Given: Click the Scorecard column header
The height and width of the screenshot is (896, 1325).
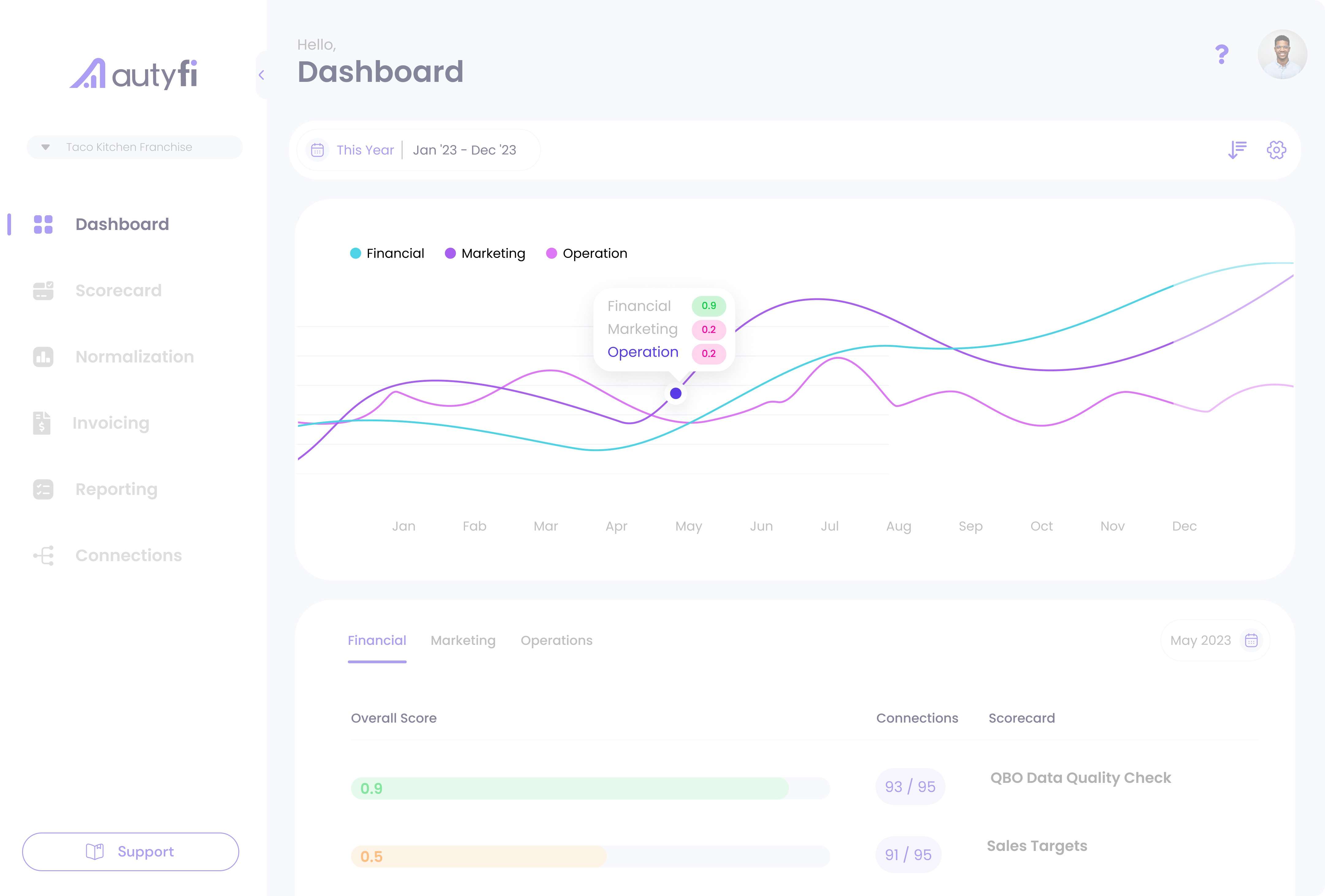Looking at the screenshot, I should coord(1022,718).
